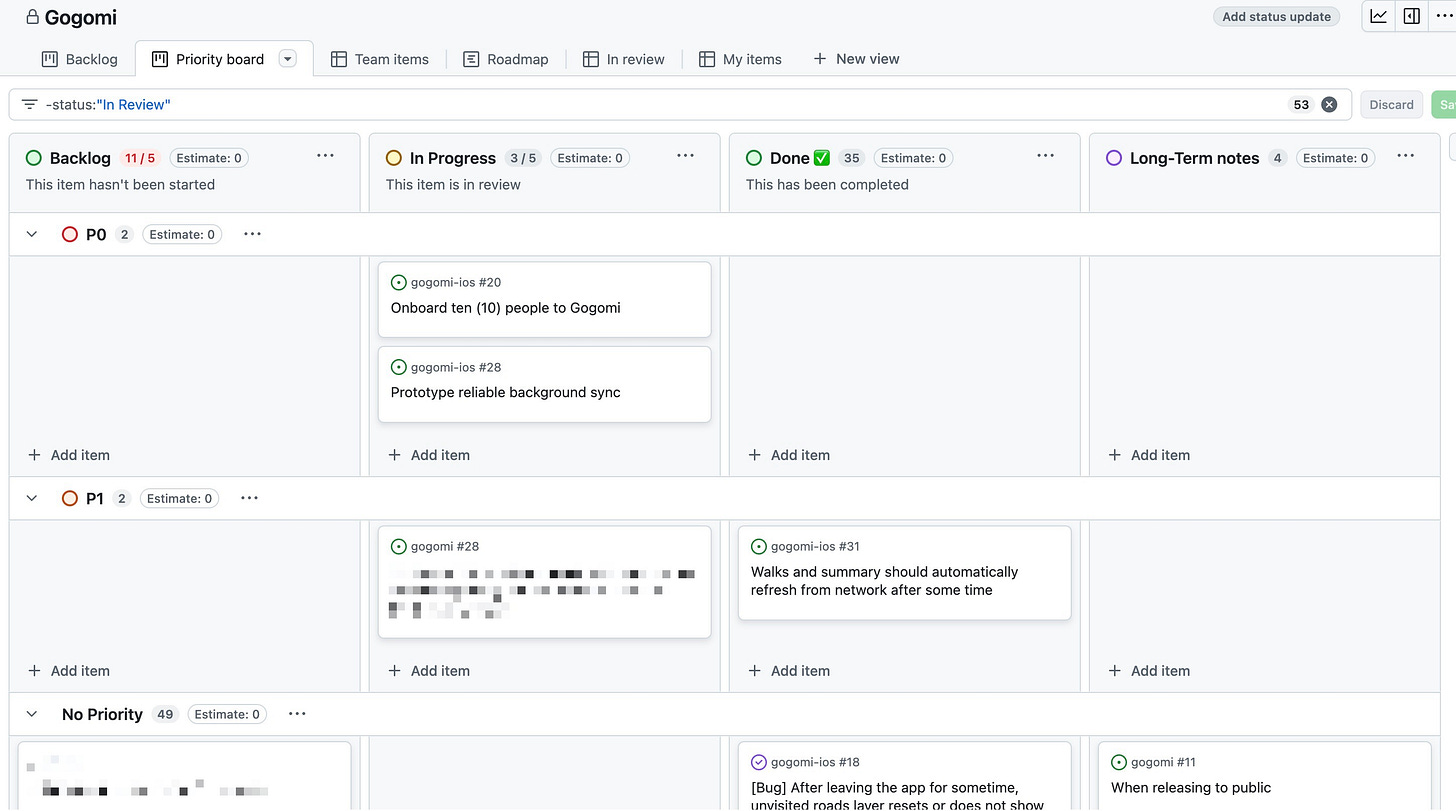Click the No Priority count 49

point(165,714)
